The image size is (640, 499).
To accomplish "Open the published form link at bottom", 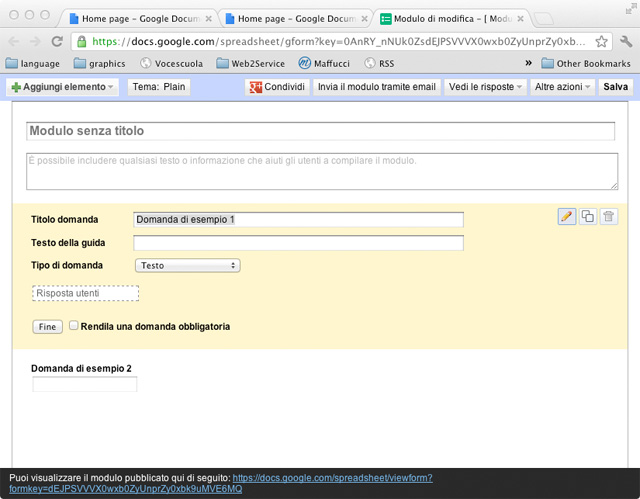I will (x=332, y=478).
